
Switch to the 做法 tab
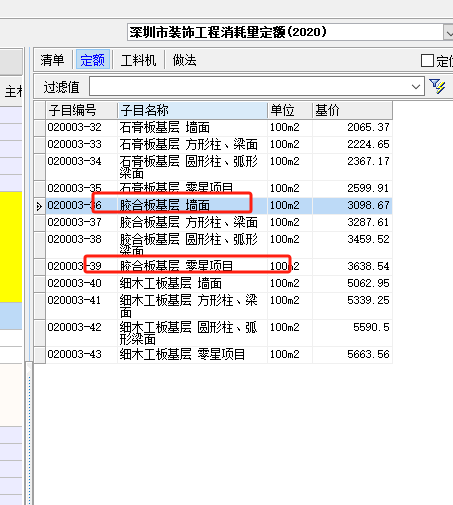pos(184,60)
